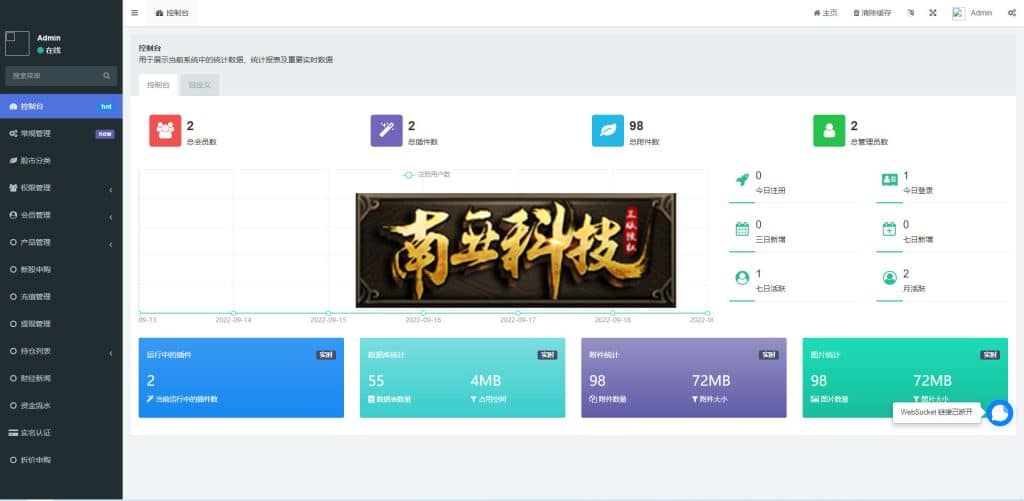The image size is (1024, 501).
Task: Click the hot badge beside 控制台
Action: 106,106
